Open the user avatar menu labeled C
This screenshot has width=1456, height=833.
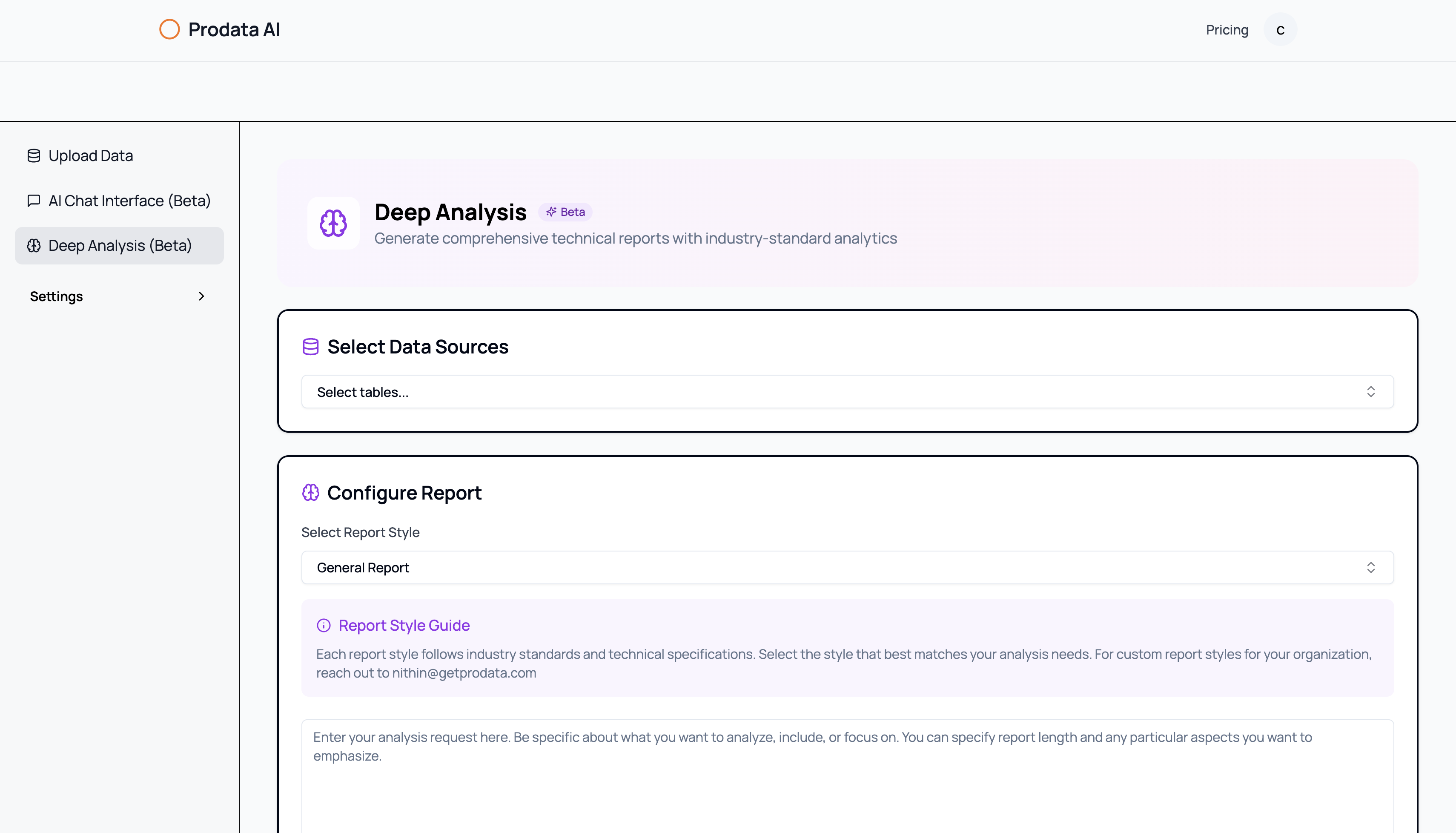[1281, 30]
